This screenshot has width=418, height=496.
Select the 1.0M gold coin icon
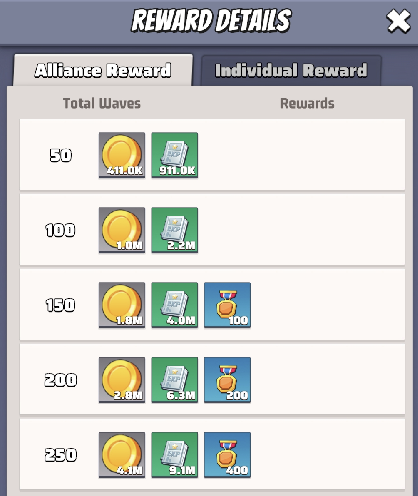tap(122, 230)
